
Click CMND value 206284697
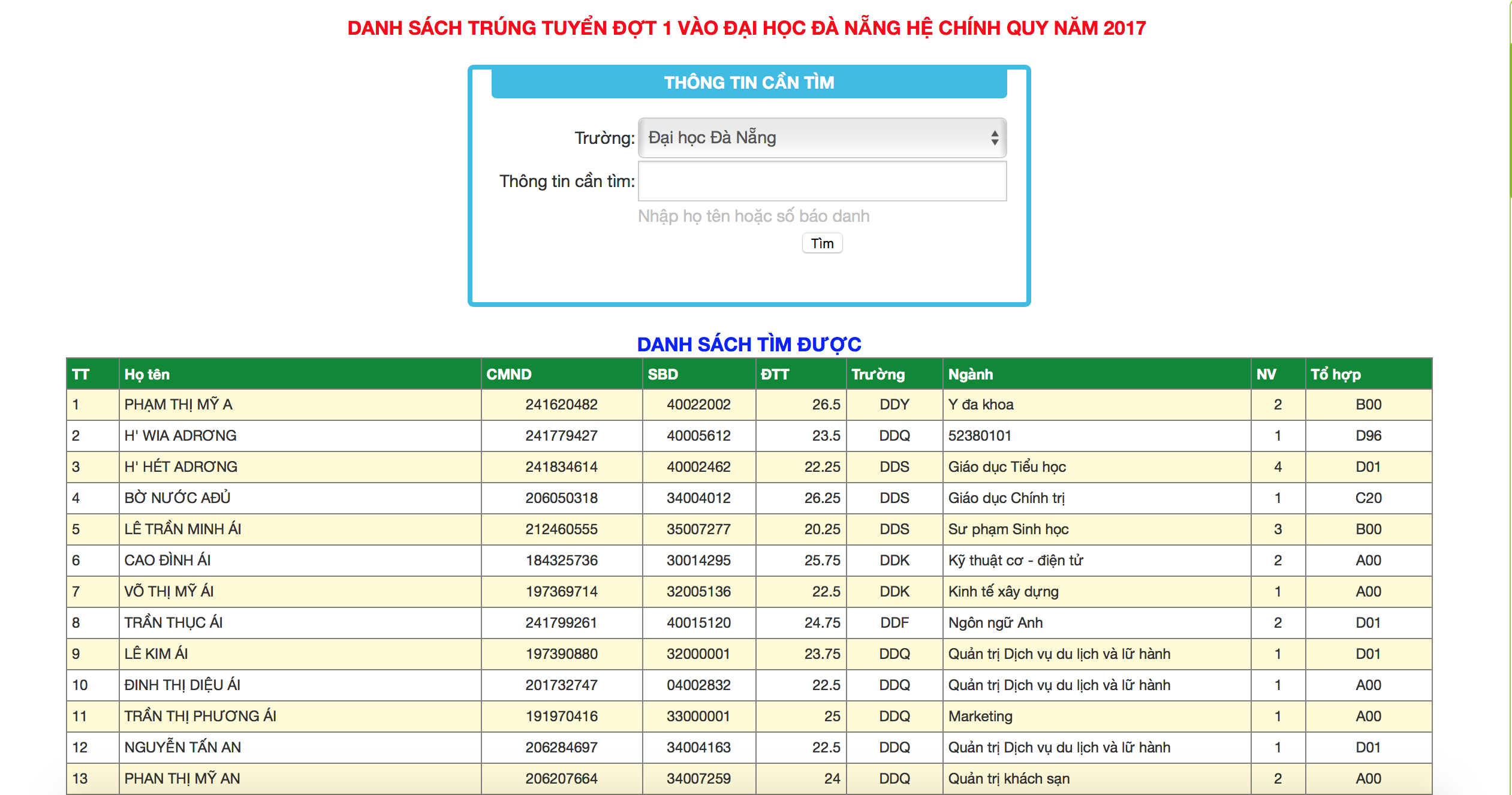pos(562,748)
